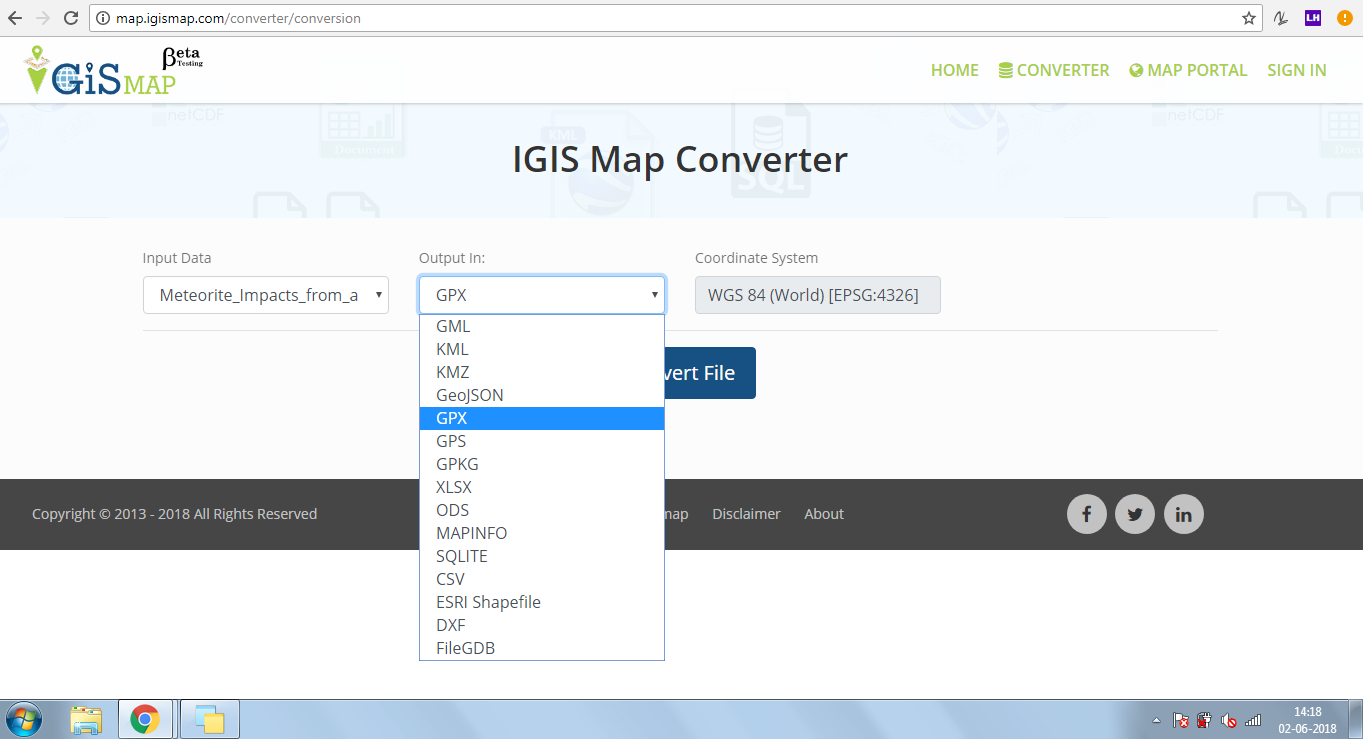Click the orange exclamation extension icon

(x=1344, y=17)
